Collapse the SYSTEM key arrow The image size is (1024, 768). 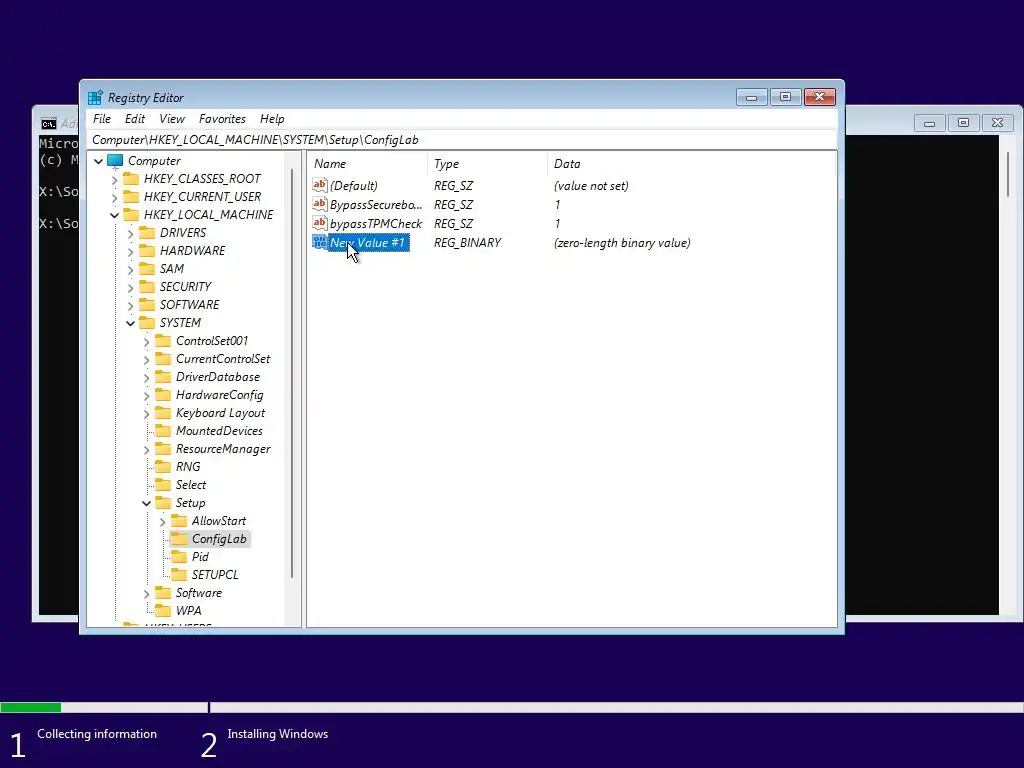tap(130, 323)
